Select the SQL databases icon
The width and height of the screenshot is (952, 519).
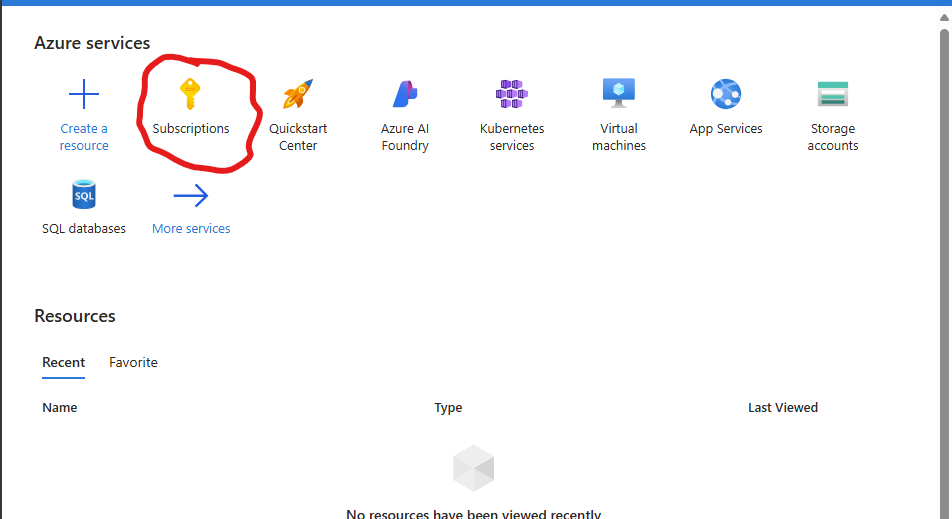pyautogui.click(x=84, y=195)
